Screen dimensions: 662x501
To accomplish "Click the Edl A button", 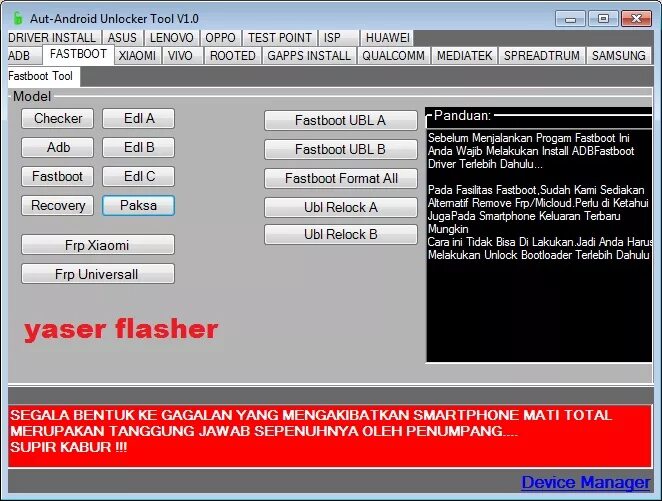I will tap(138, 119).
